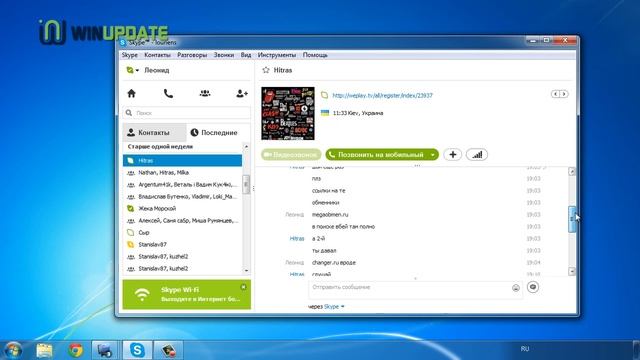Click the plus add people button
The height and width of the screenshot is (360, 640).
[x=452, y=155]
